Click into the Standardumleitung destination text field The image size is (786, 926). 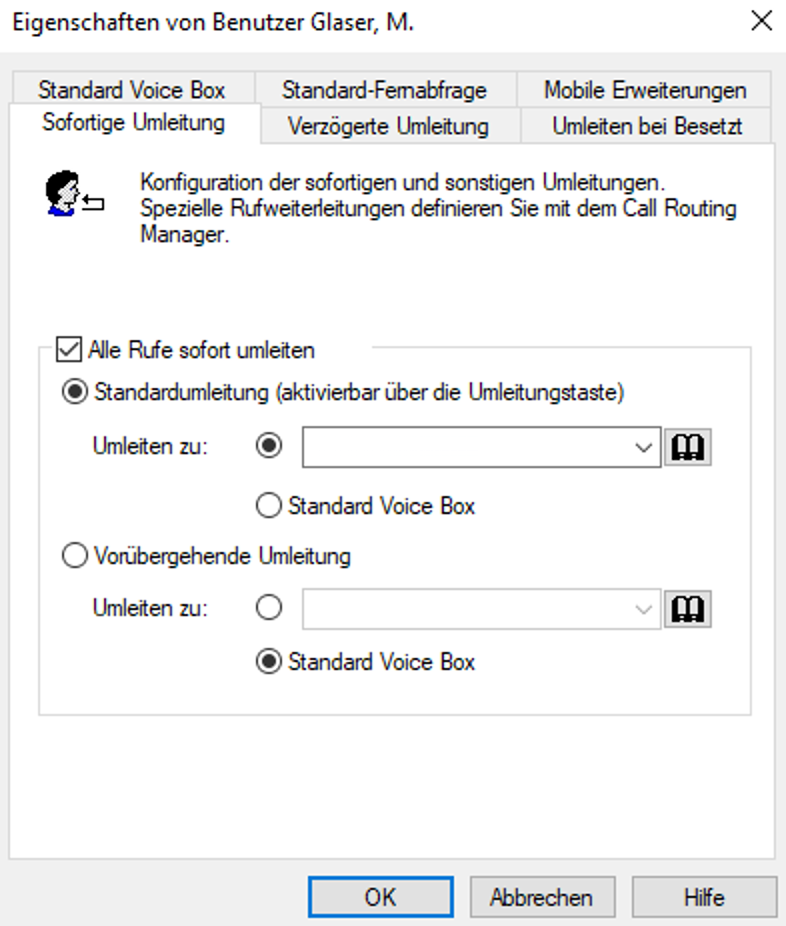click(x=465, y=448)
